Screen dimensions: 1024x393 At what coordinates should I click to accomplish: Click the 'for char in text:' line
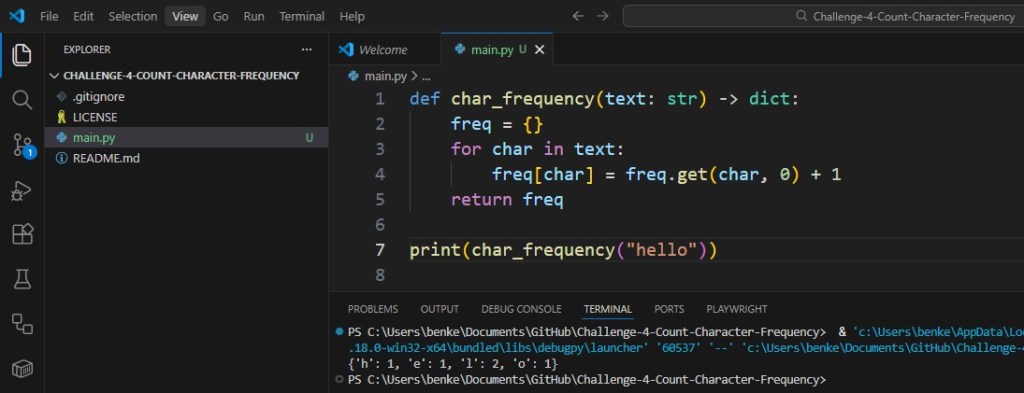538,149
